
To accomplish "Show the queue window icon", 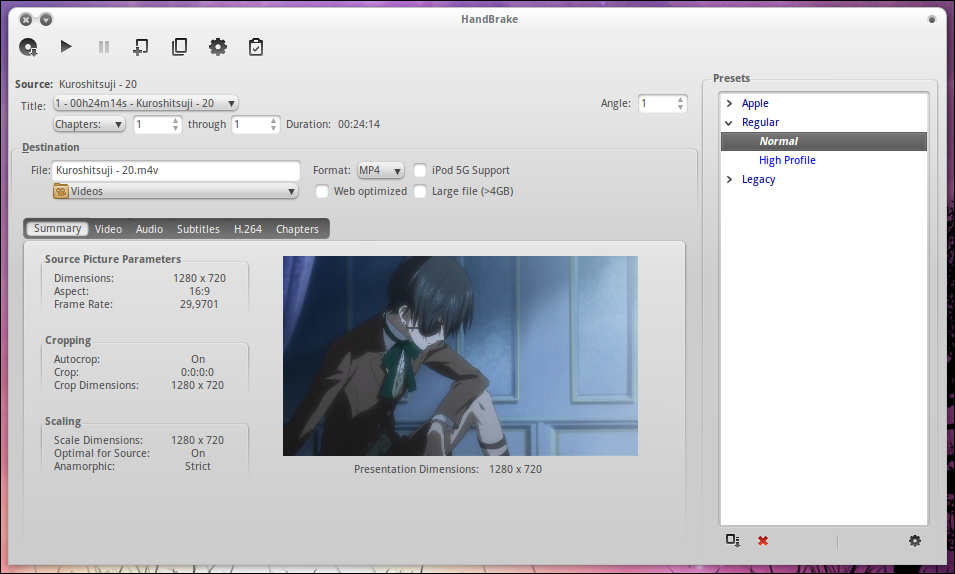I will [x=179, y=47].
